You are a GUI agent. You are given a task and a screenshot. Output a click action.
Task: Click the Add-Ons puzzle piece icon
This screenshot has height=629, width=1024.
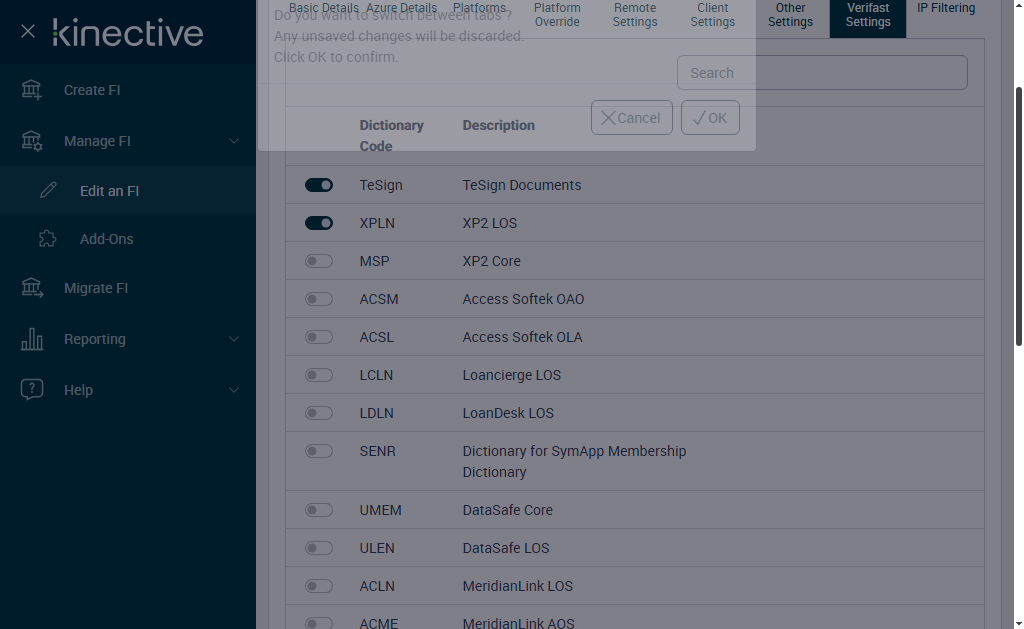(48, 238)
